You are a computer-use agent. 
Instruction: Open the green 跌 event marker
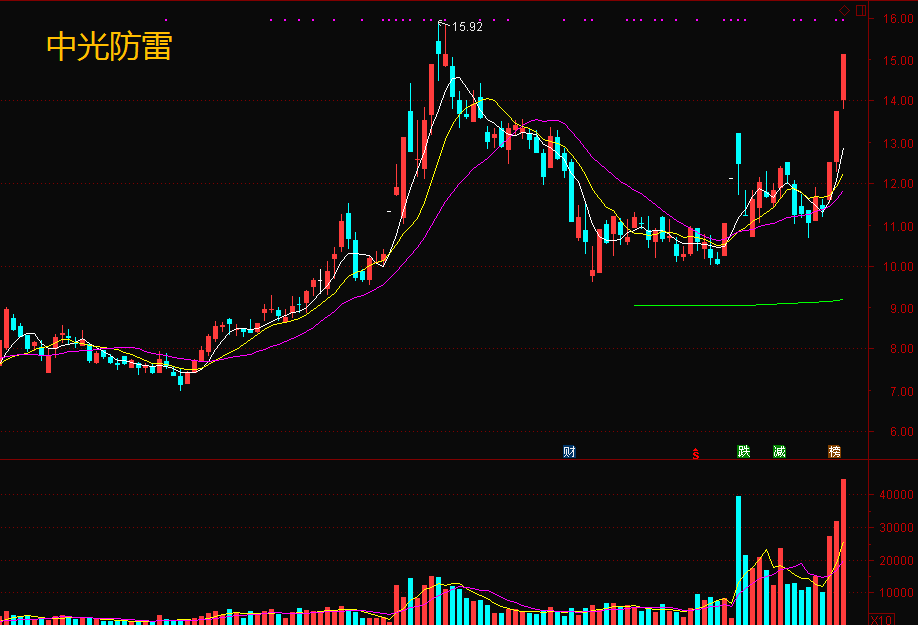click(x=743, y=452)
